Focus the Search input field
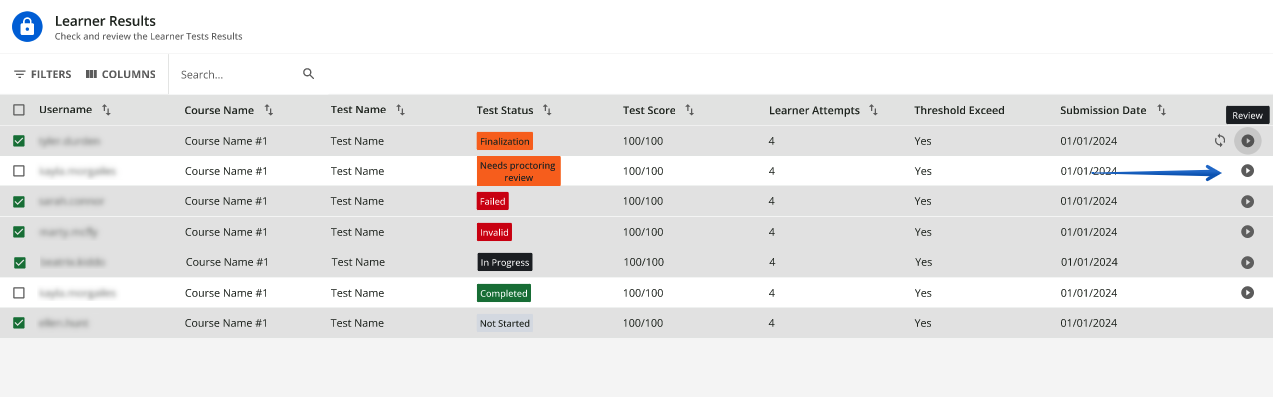 coord(238,74)
